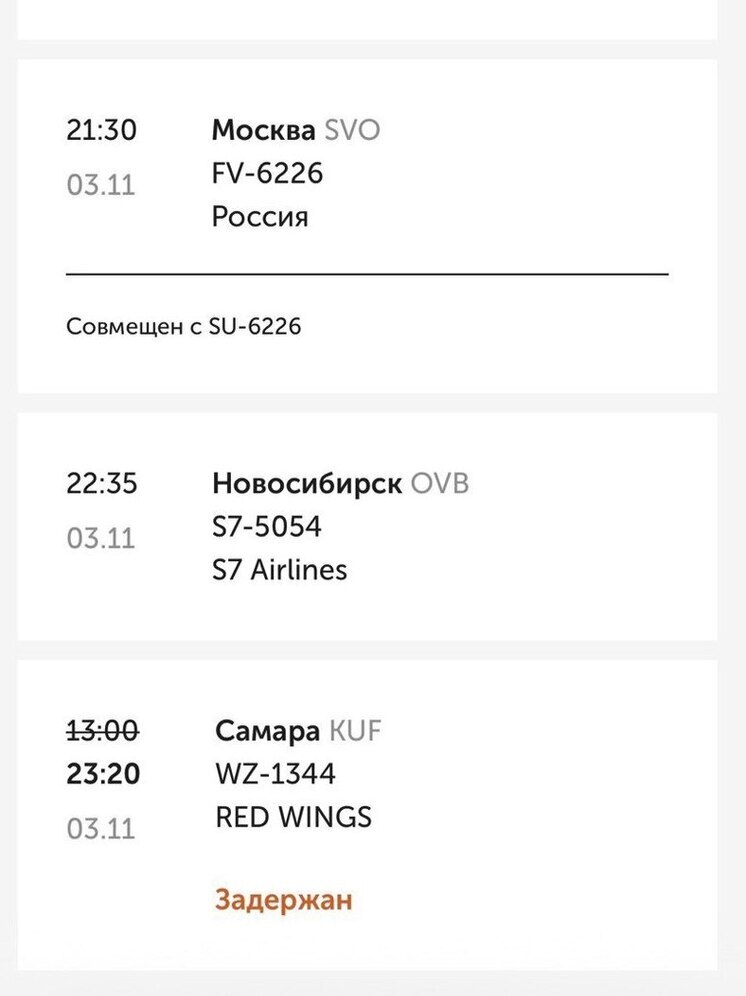This screenshot has width=746, height=996.
Task: Click the departure time 21:30
Action: tap(99, 128)
